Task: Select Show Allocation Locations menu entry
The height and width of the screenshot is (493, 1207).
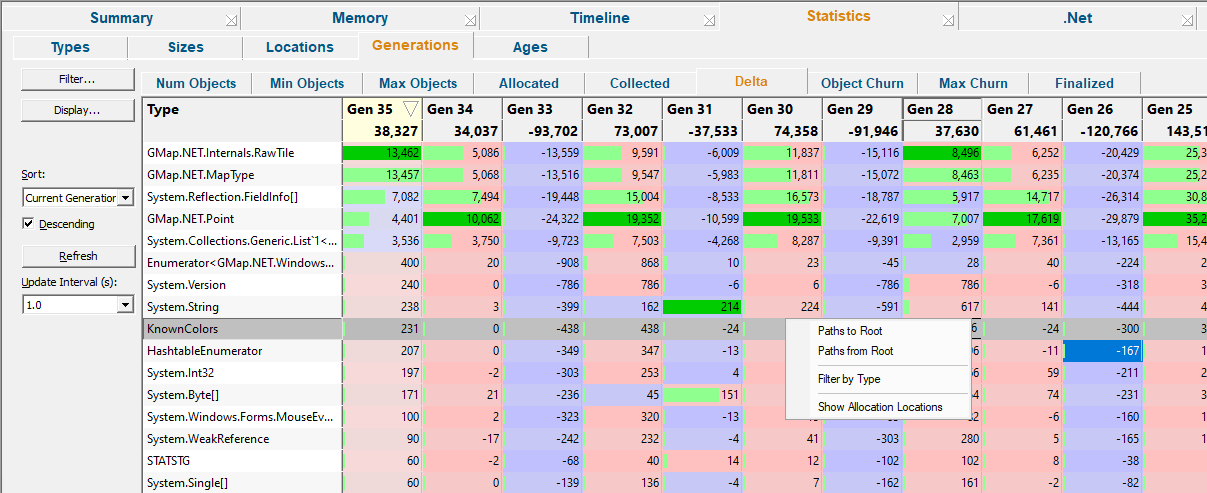Action: 878,407
